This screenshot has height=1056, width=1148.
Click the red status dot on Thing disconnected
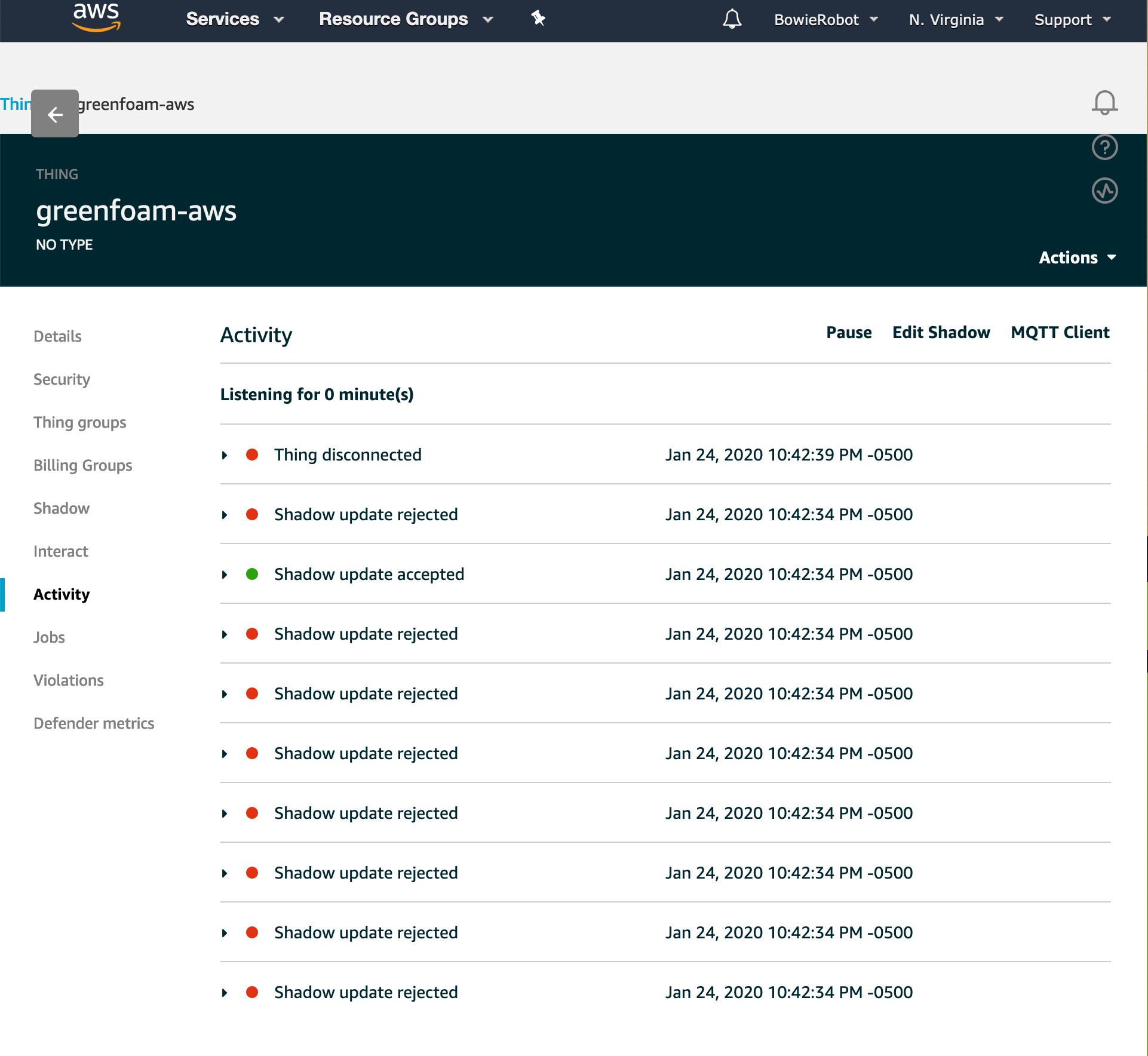pos(252,455)
